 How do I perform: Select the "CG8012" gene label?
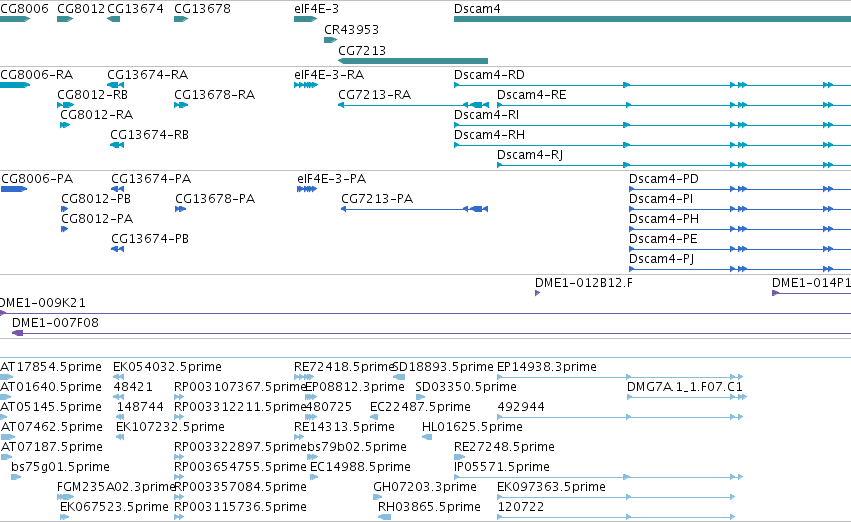81,9
